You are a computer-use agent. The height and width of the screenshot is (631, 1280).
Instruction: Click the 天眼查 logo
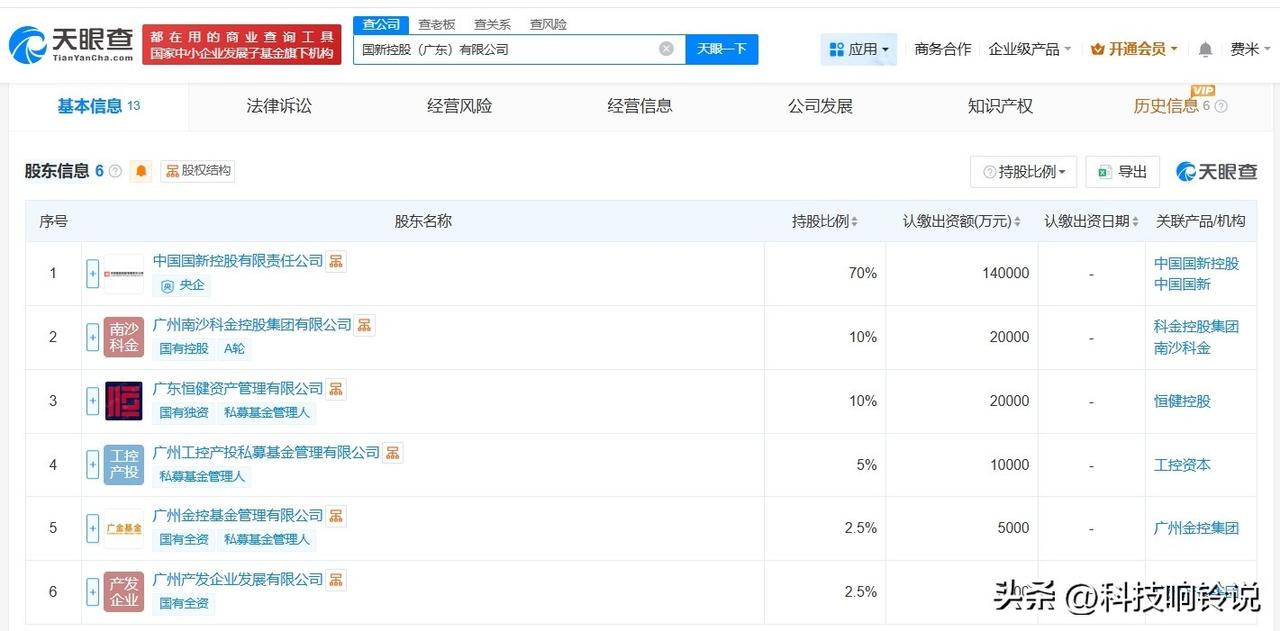[x=71, y=45]
